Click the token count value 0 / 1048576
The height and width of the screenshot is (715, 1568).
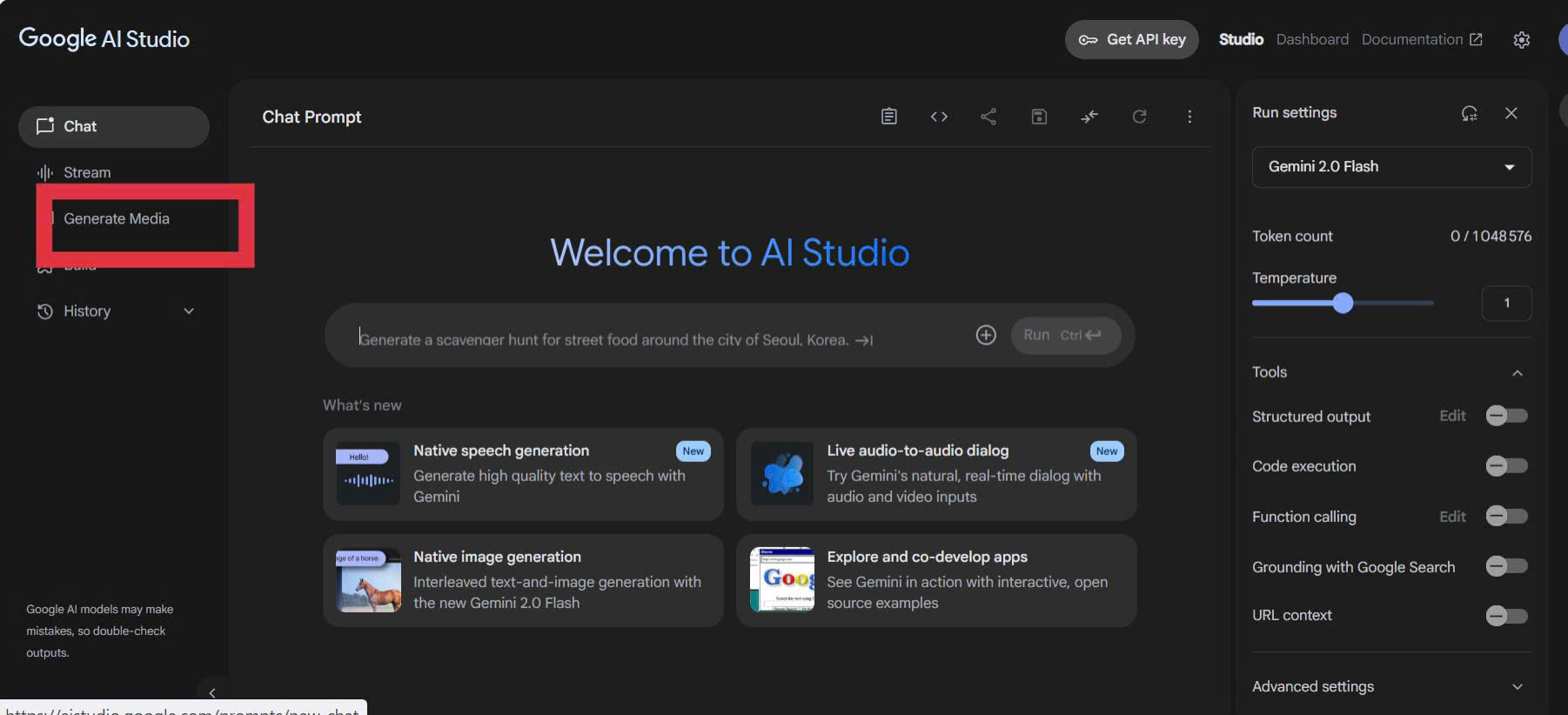coord(1491,236)
